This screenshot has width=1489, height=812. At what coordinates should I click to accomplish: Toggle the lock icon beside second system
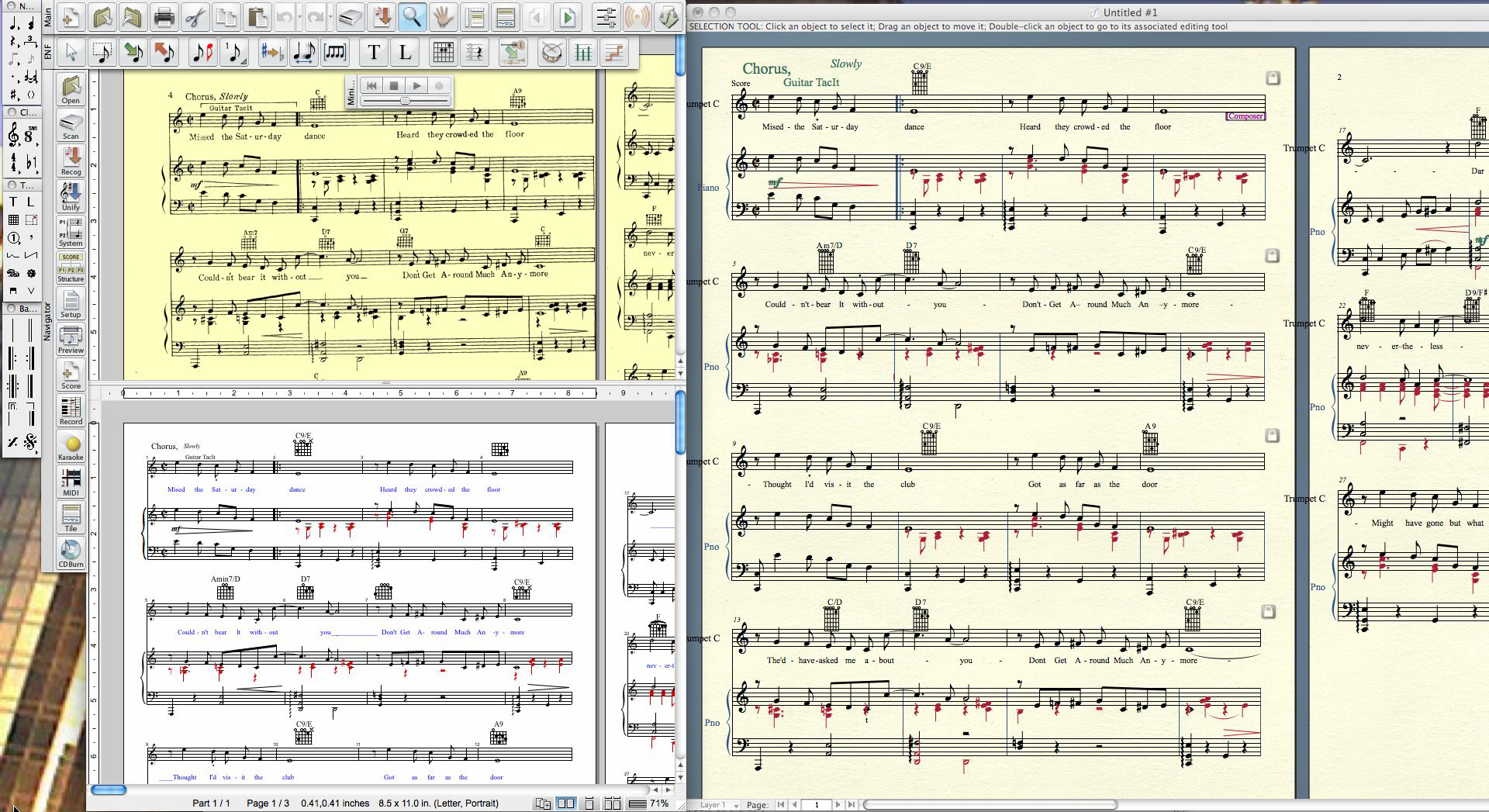[x=1272, y=255]
